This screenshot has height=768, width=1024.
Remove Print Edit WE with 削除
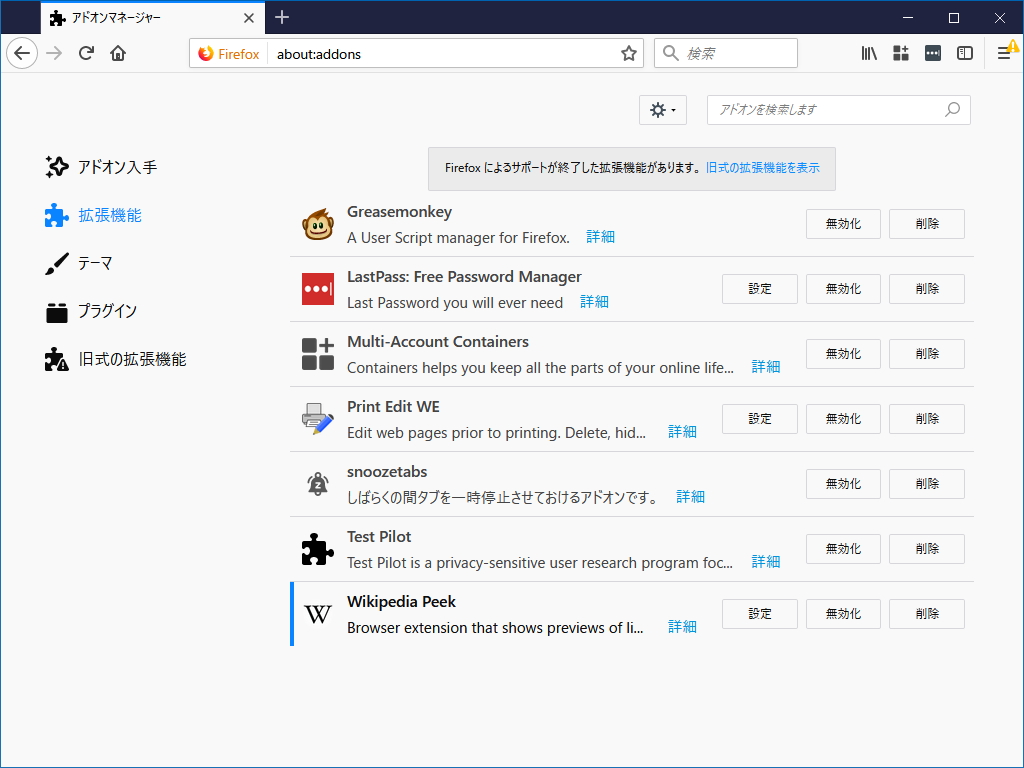click(927, 419)
